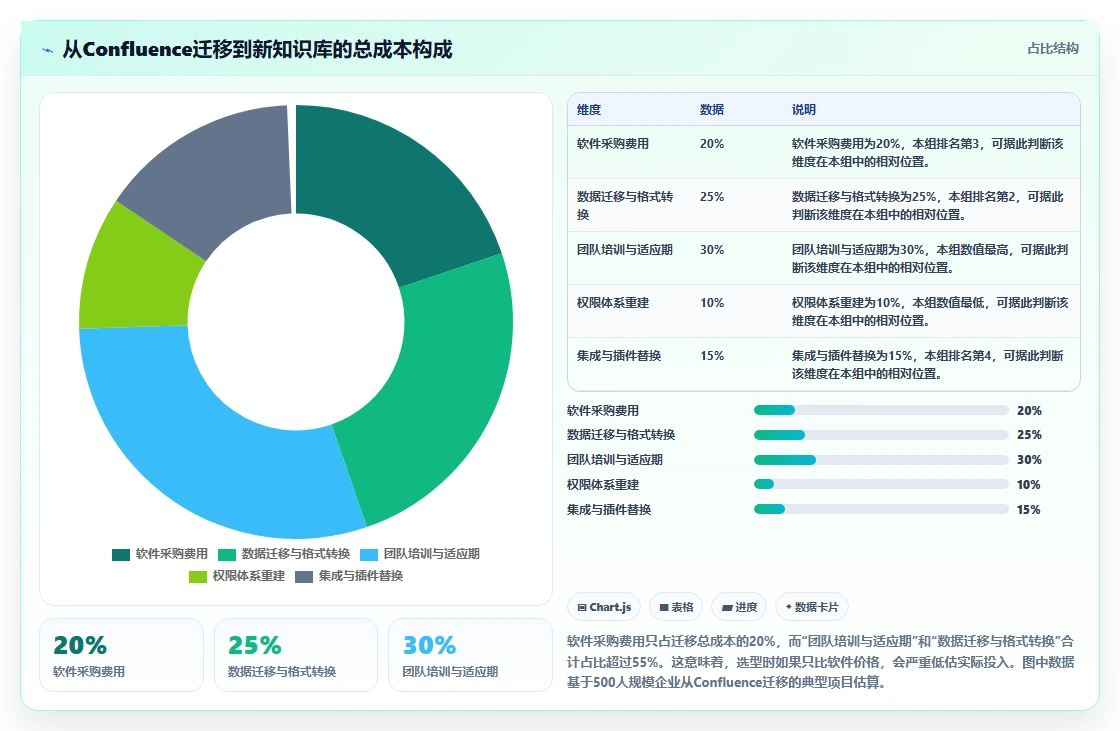The width and height of the screenshot is (1120, 731).
Task: Toggle 团队培训与适应期 legend color box
Action: click(369, 555)
